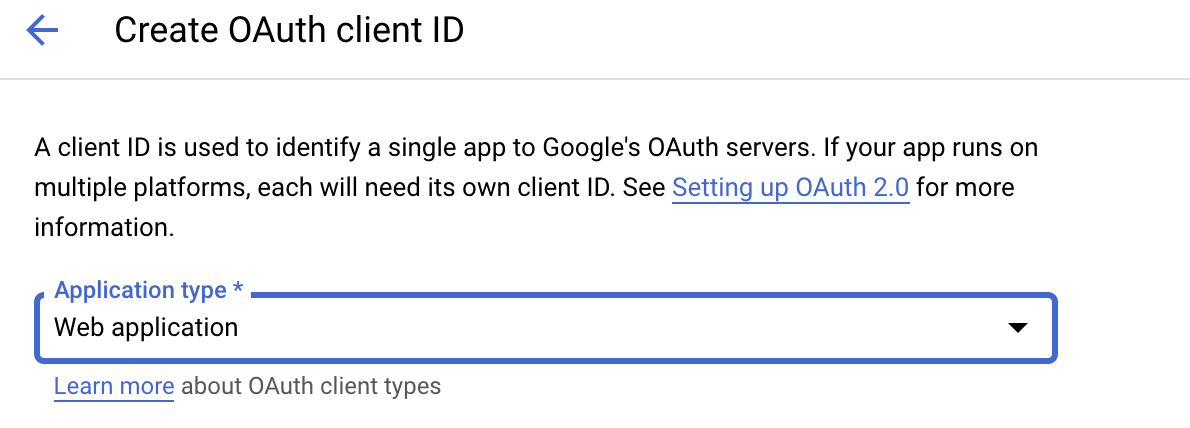
Task: Expand options via the black triangle arrow
Action: tap(1016, 328)
